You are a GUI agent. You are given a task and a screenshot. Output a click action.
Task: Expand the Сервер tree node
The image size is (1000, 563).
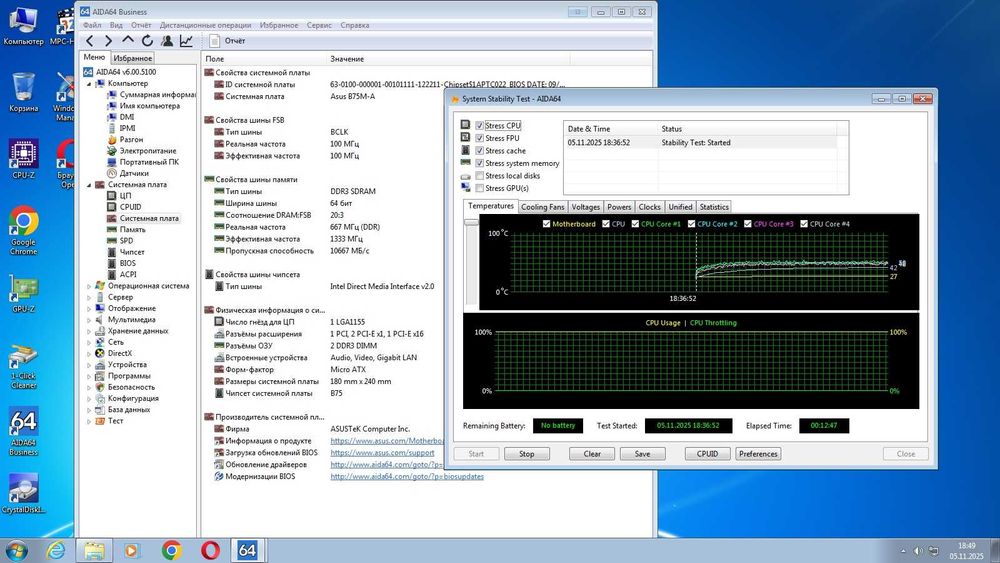click(x=89, y=297)
